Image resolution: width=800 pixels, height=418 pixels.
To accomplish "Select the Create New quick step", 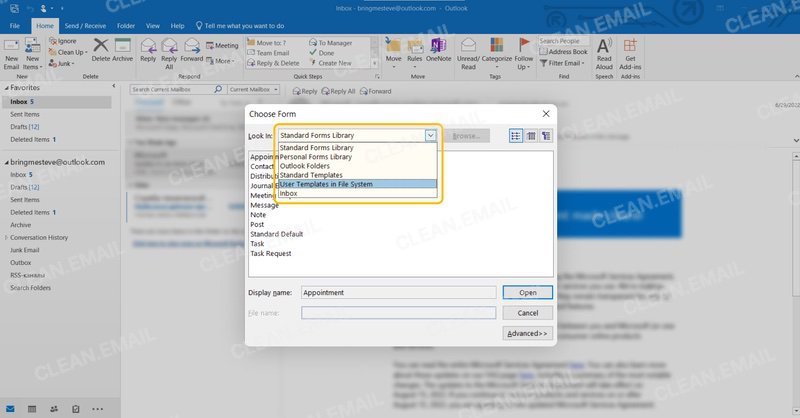I will point(330,63).
